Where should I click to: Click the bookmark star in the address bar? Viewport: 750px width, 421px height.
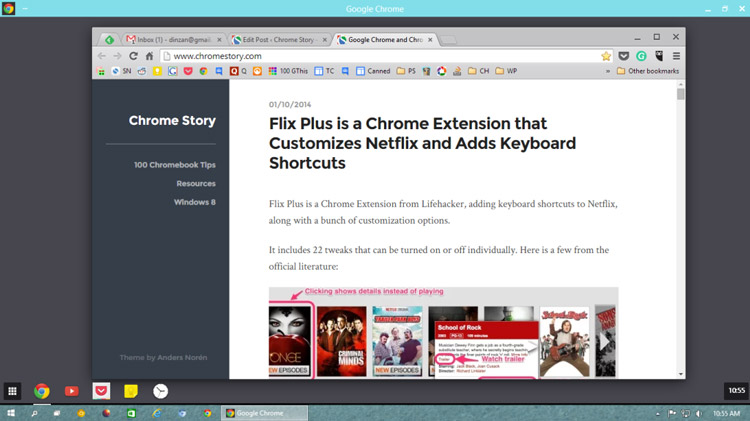pos(606,56)
